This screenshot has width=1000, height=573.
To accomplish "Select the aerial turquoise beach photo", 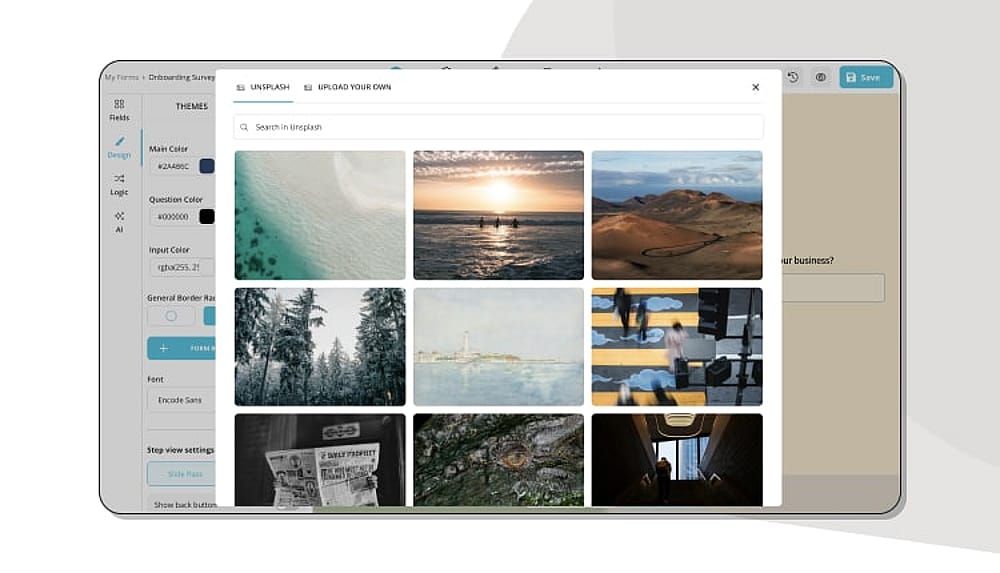I will tap(320, 215).
